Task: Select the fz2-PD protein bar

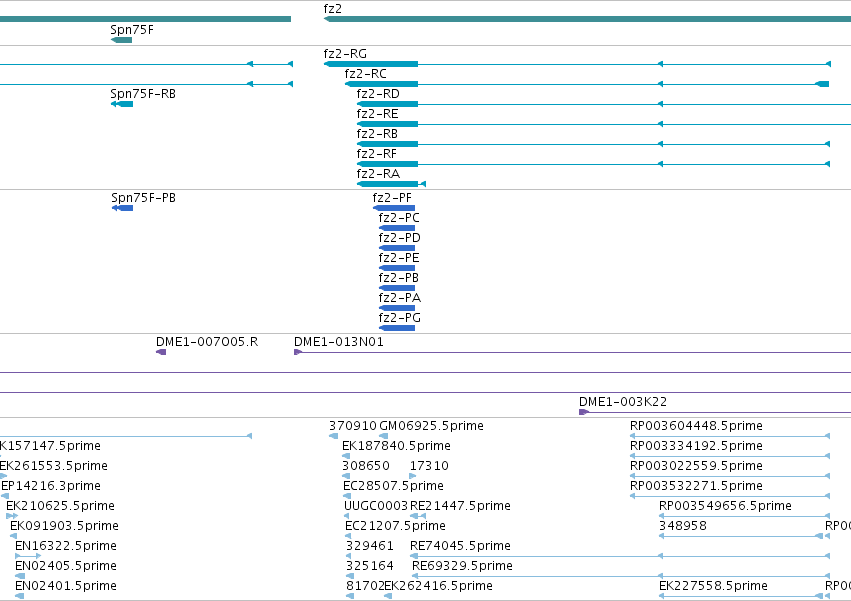Action: pos(397,248)
